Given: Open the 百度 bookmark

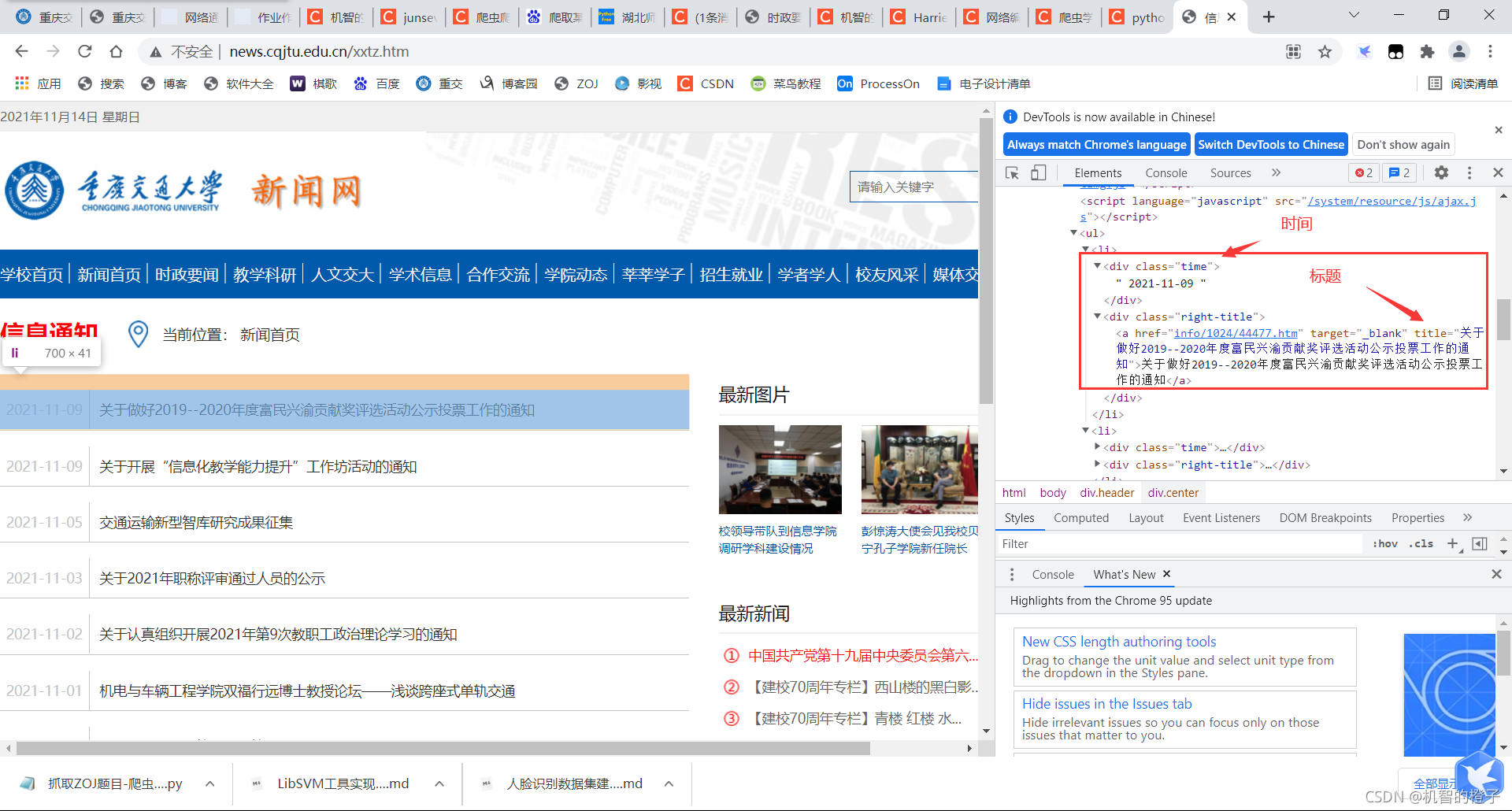Looking at the screenshot, I should (x=376, y=83).
